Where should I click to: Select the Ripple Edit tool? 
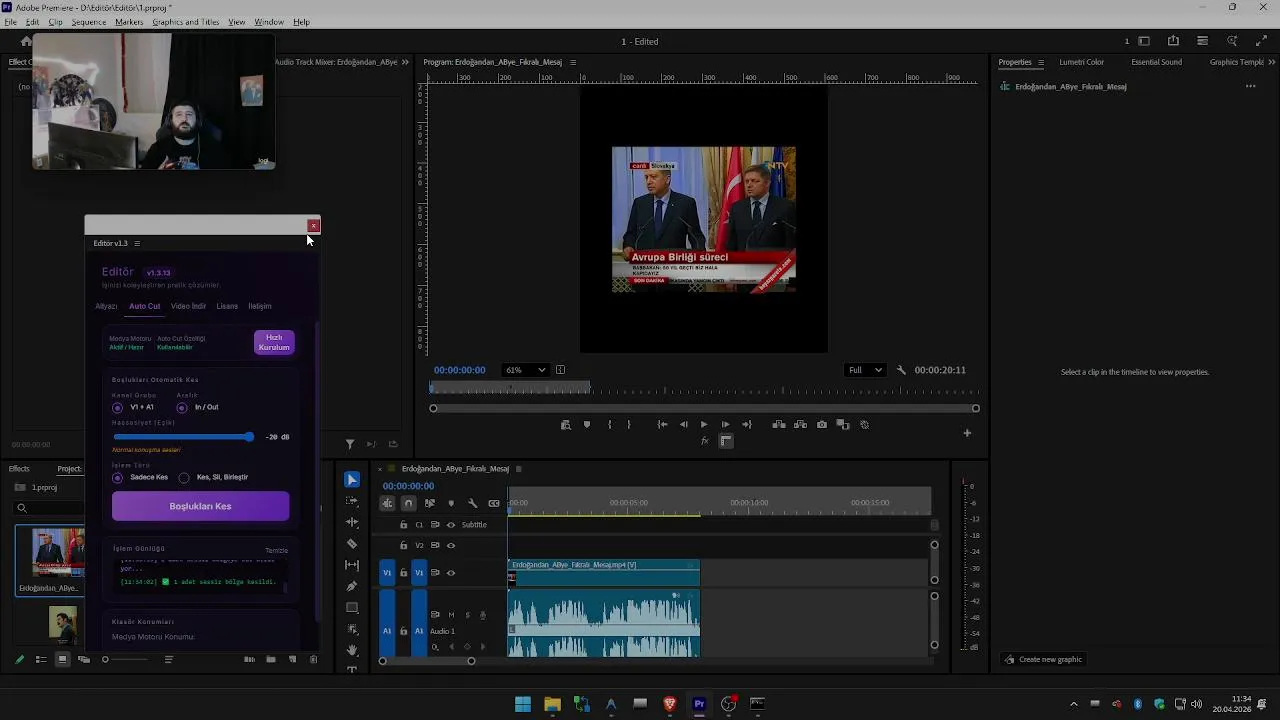pos(352,522)
